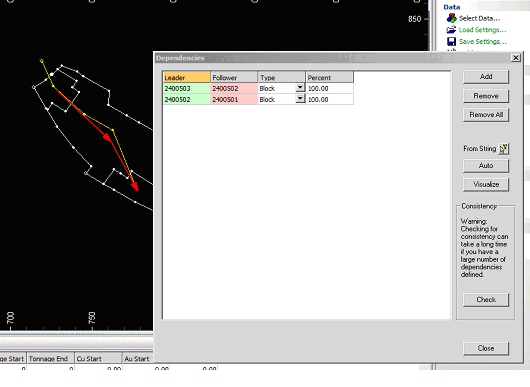Click the Cu Start column header
Screen dimensions: 530x387
tap(98, 359)
